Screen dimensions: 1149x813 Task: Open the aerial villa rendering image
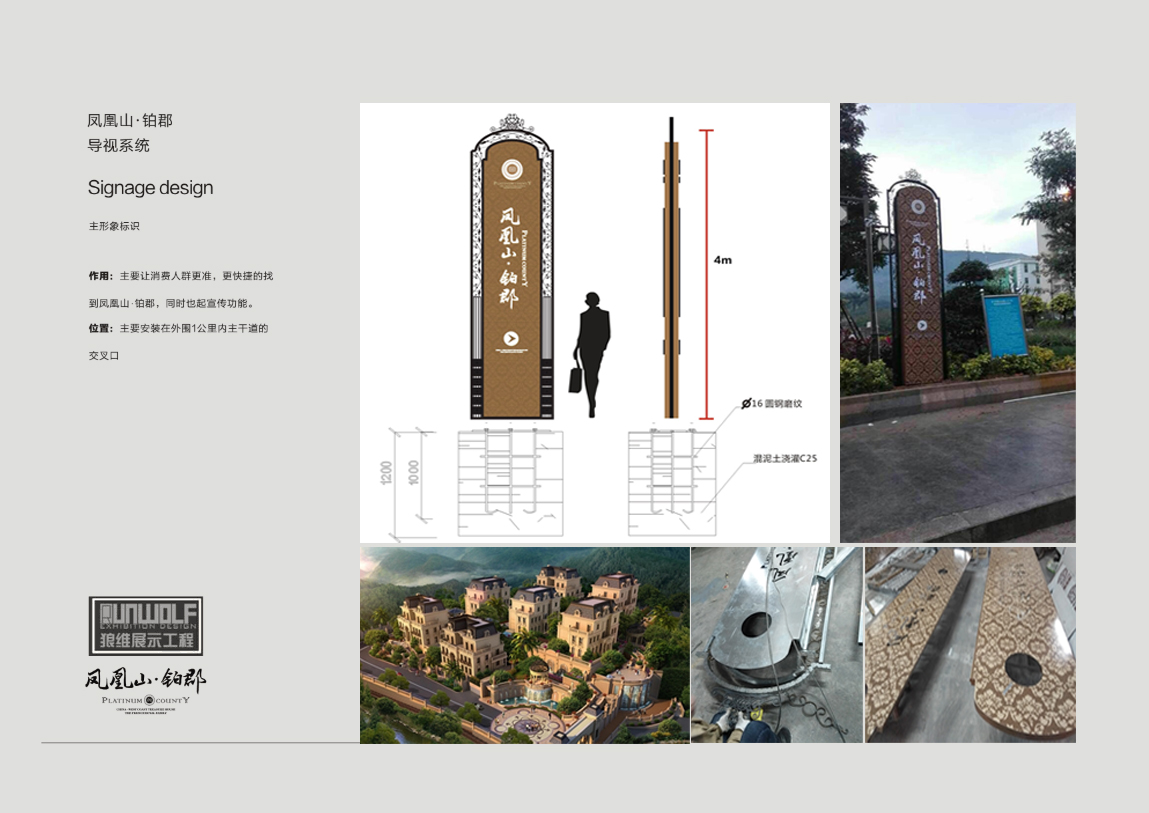point(524,645)
